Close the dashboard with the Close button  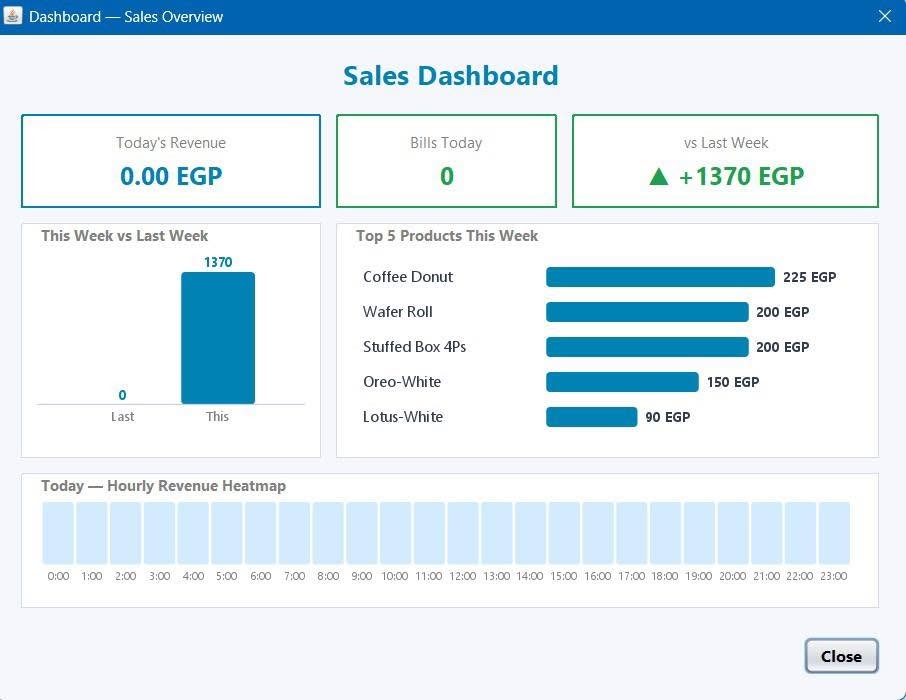(x=841, y=656)
